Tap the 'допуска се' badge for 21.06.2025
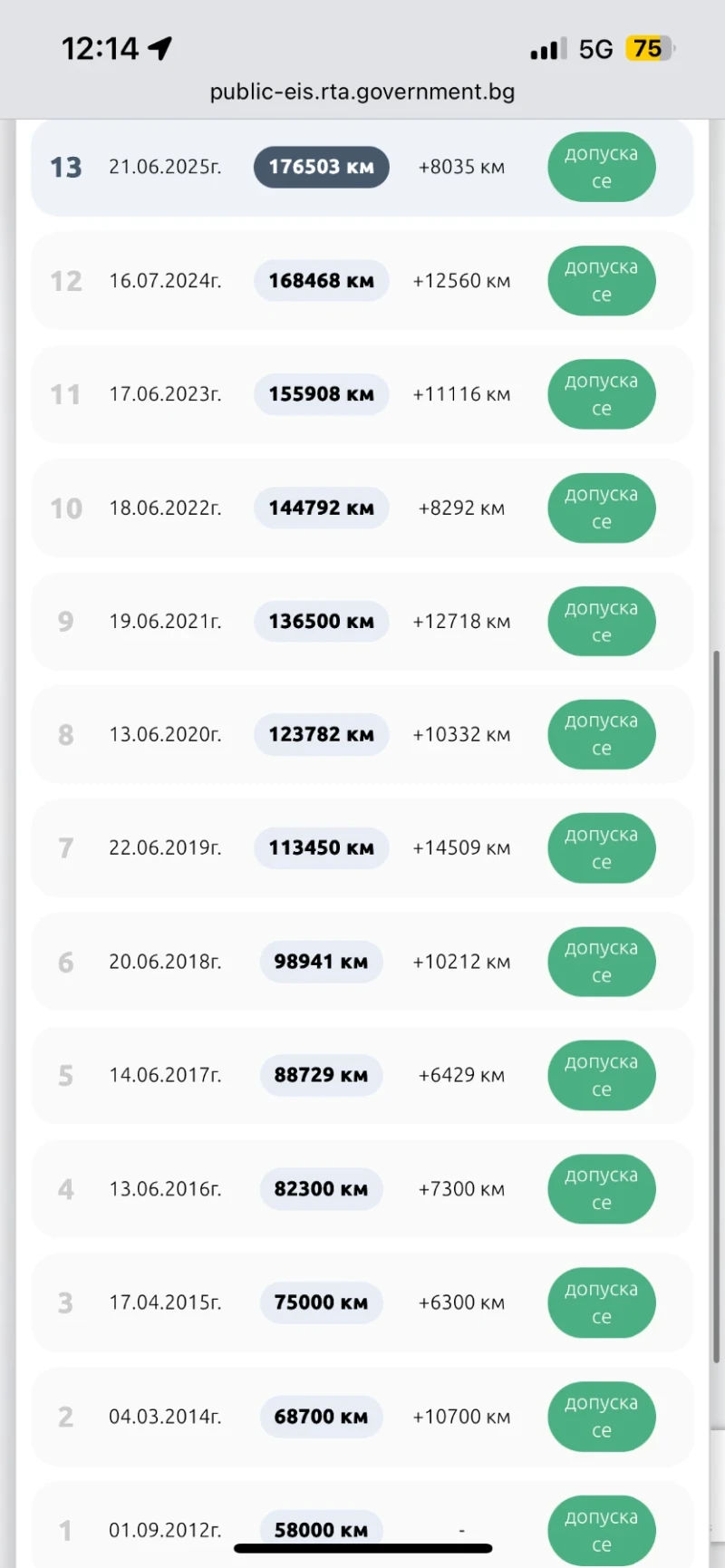The height and width of the screenshot is (1568, 725). coord(601,168)
